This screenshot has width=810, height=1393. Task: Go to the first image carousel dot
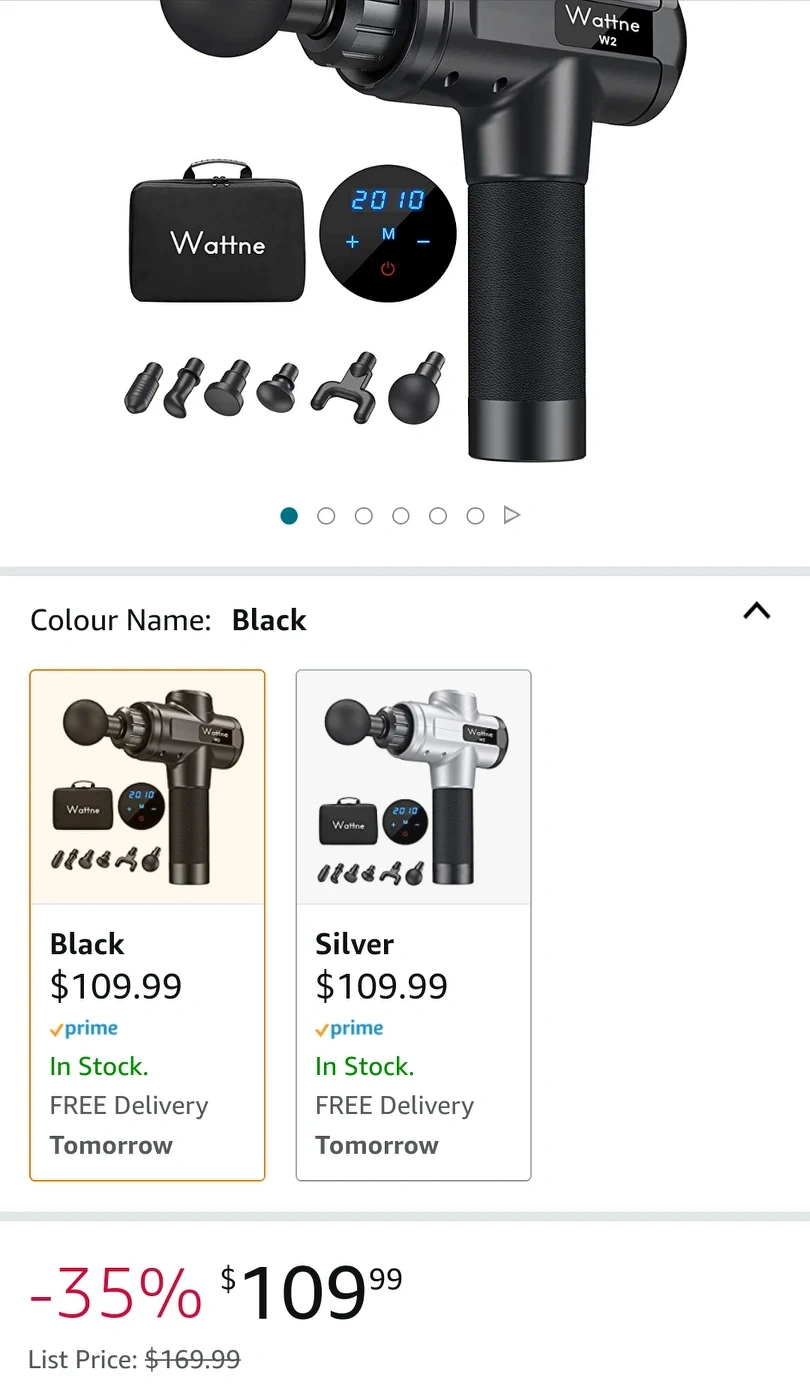(289, 515)
